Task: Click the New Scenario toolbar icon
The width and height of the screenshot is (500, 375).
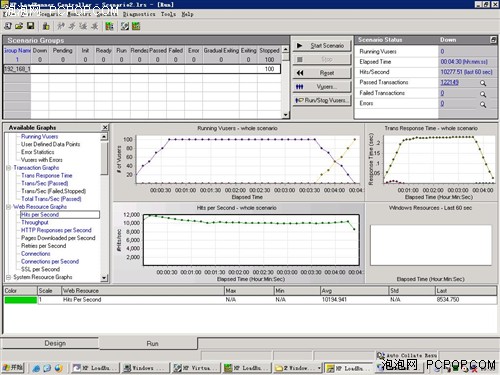Action: click(8, 26)
